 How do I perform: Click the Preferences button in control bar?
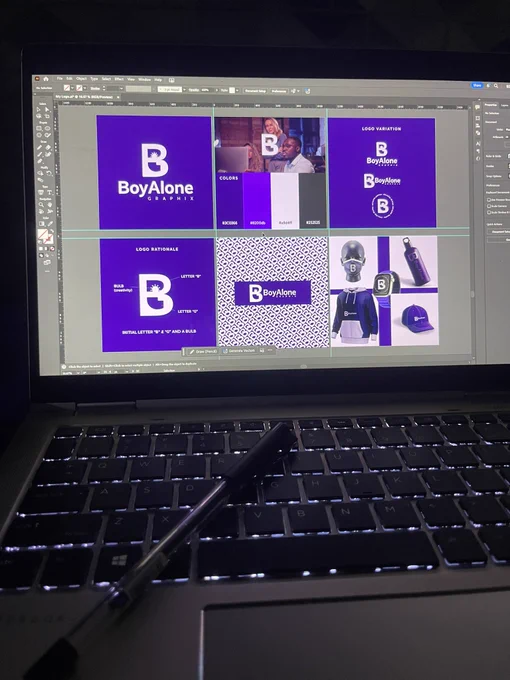coord(279,91)
